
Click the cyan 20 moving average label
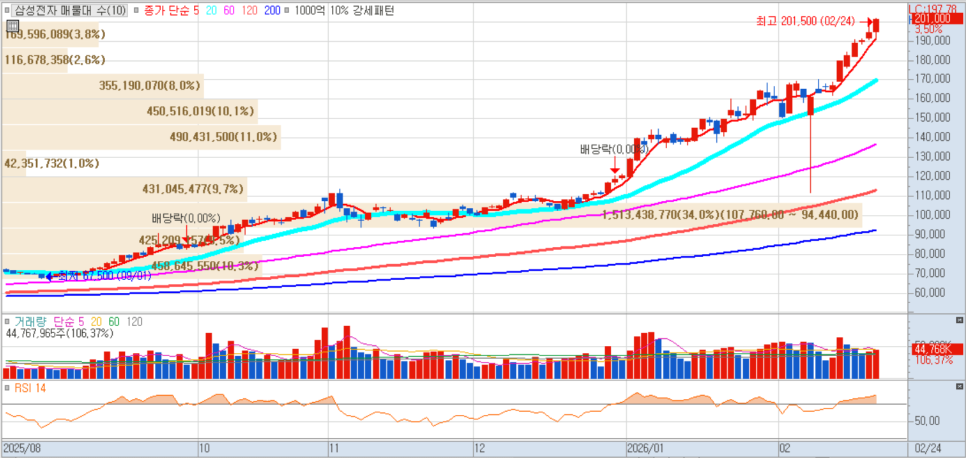209,10
